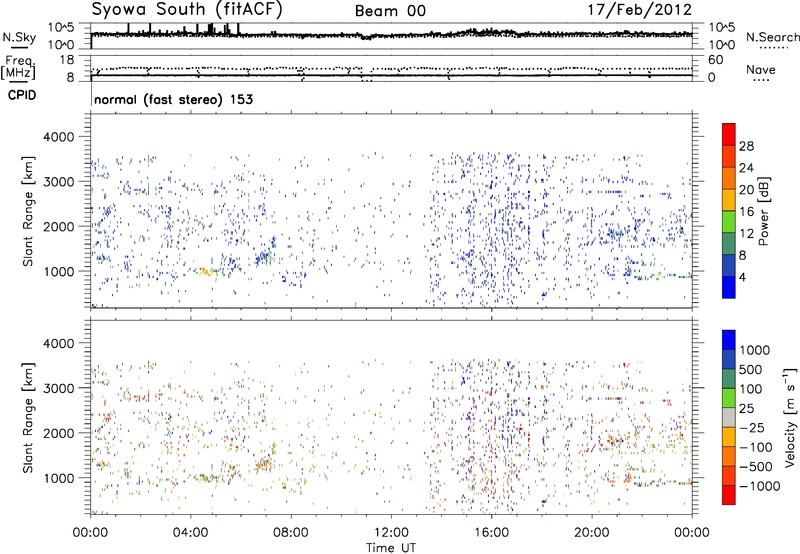Click the 'CPID' label

(x=22, y=95)
